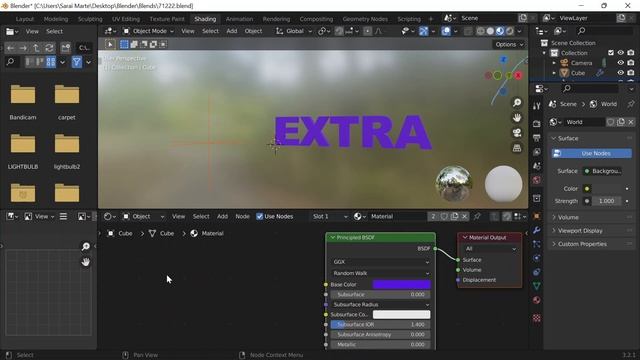Image resolution: width=640 pixels, height=360 pixels.
Task: Open the viewport Add menu
Action: click(x=231, y=31)
